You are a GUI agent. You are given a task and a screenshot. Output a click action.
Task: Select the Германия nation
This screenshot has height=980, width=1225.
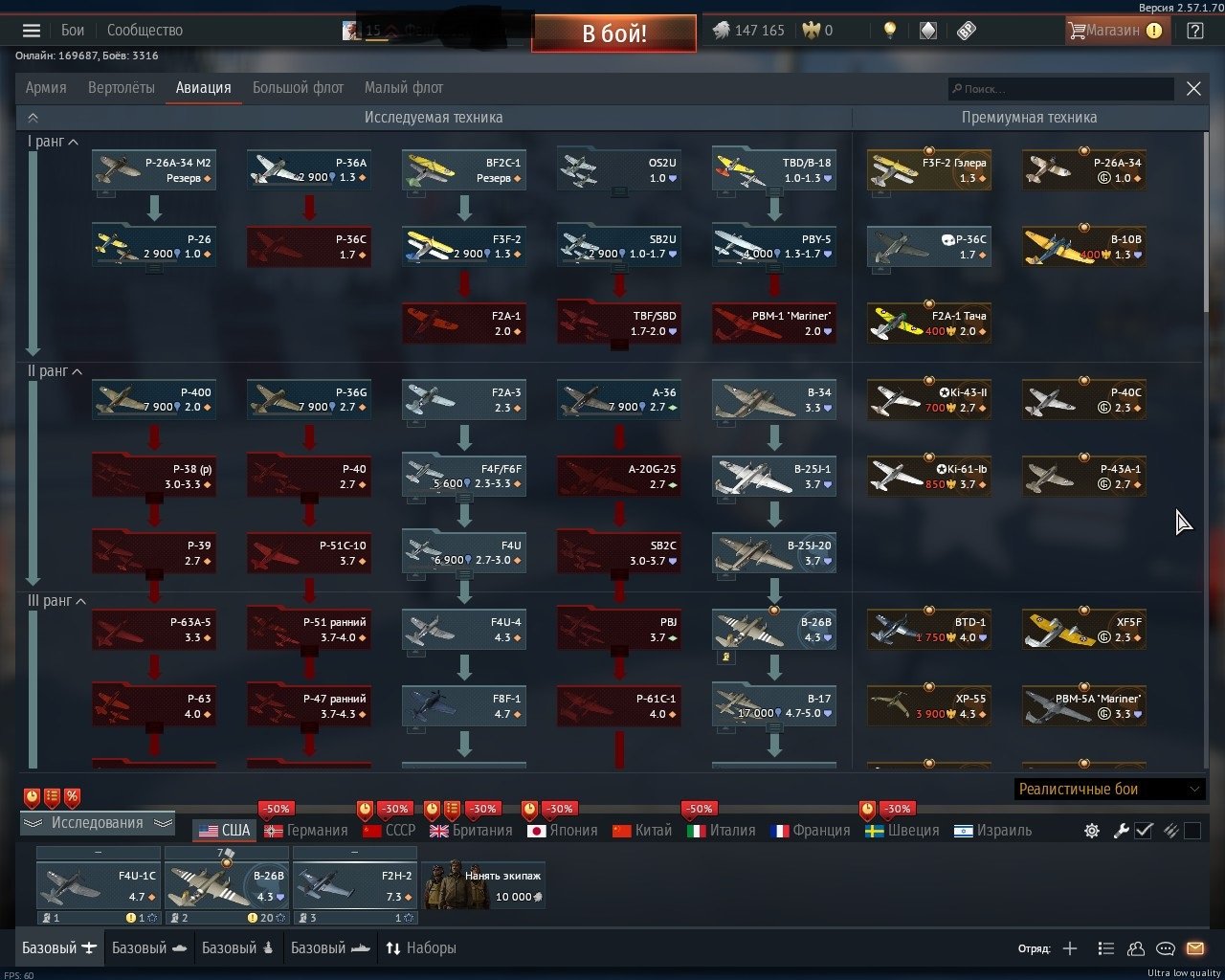305,831
